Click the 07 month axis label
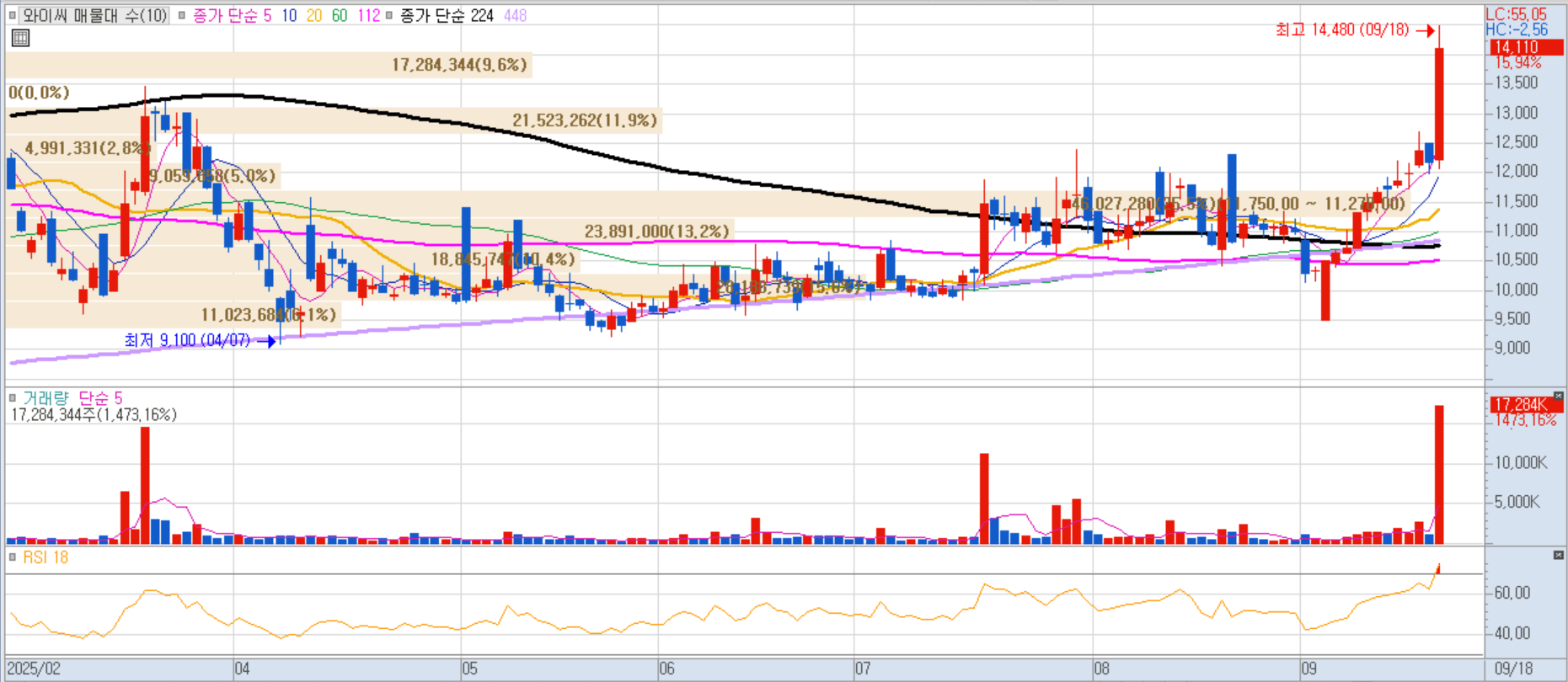 coord(863,669)
